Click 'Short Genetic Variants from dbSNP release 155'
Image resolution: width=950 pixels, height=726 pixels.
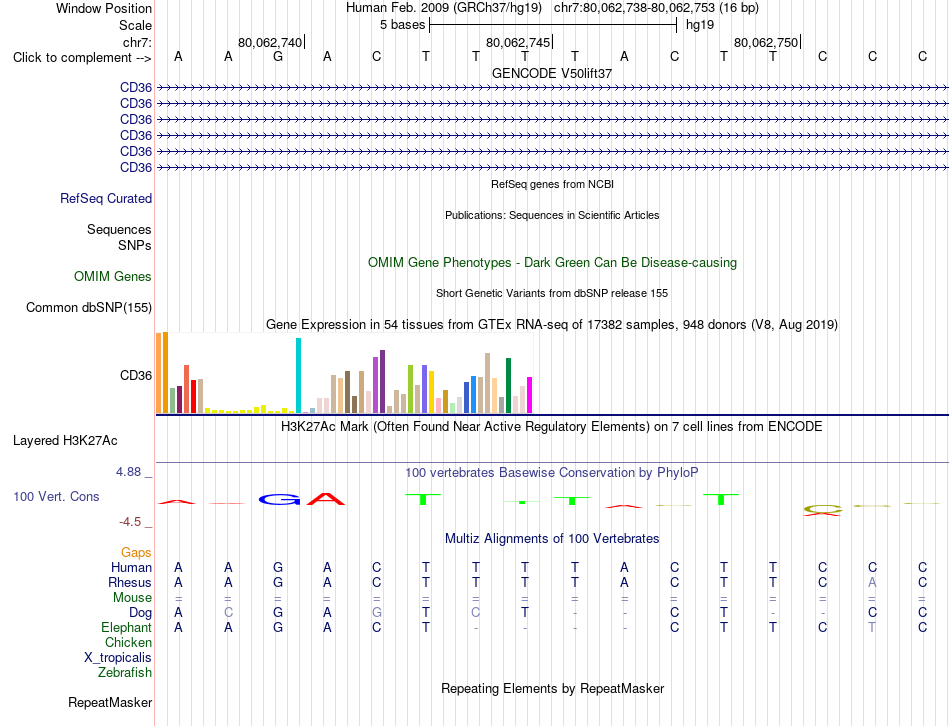(x=552, y=293)
